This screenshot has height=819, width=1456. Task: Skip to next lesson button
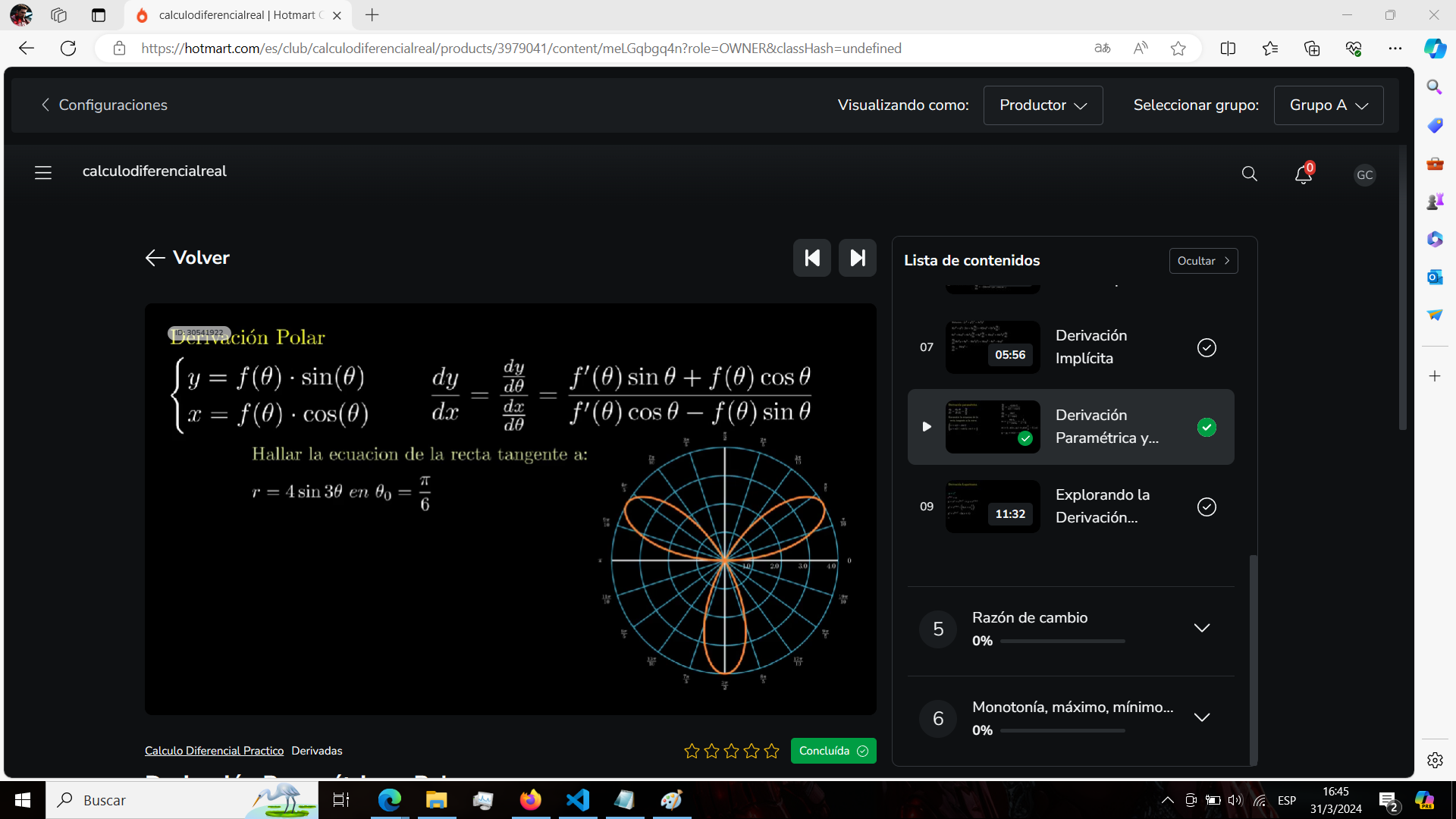pos(858,258)
